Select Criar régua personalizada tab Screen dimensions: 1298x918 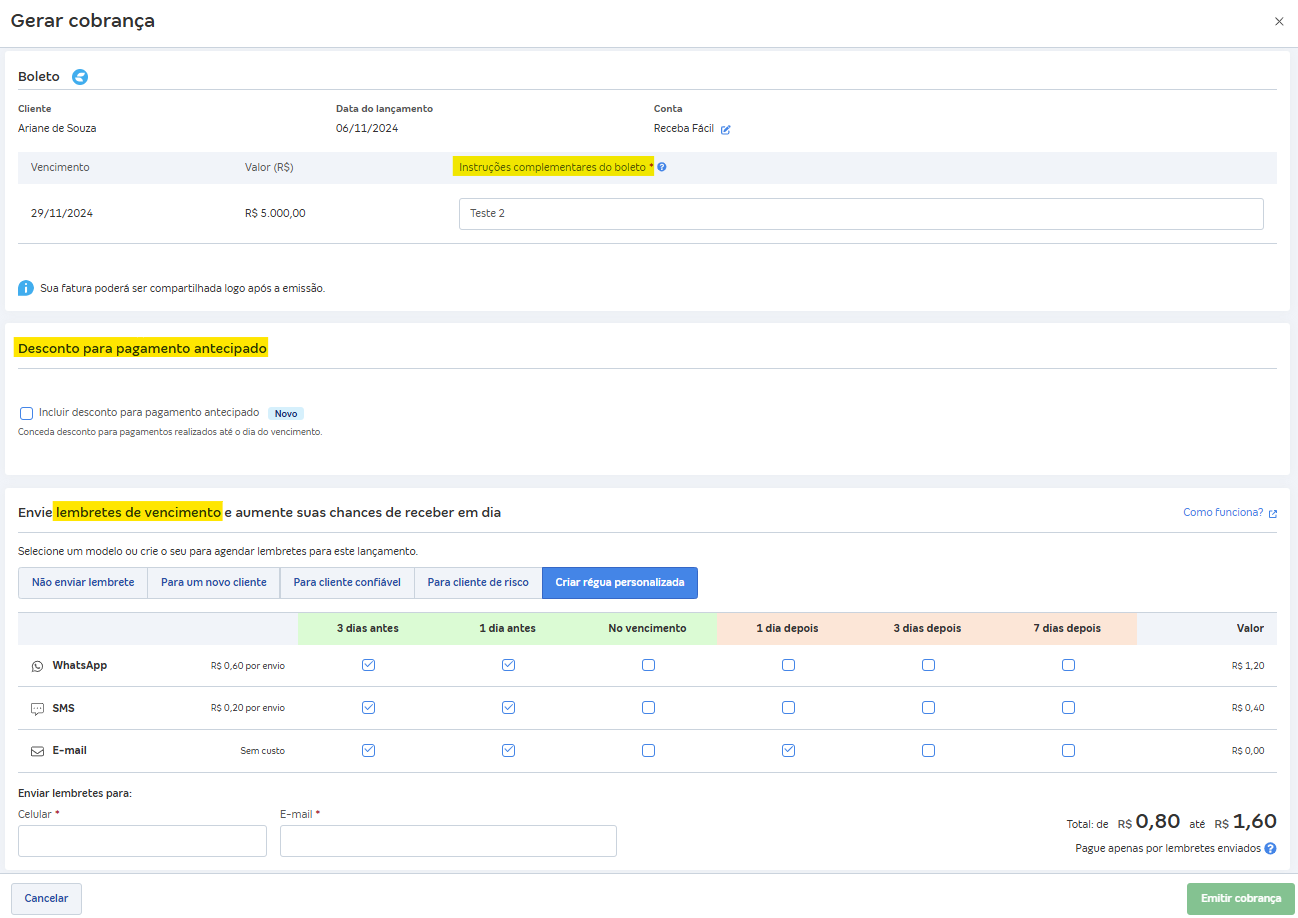pyautogui.click(x=620, y=583)
